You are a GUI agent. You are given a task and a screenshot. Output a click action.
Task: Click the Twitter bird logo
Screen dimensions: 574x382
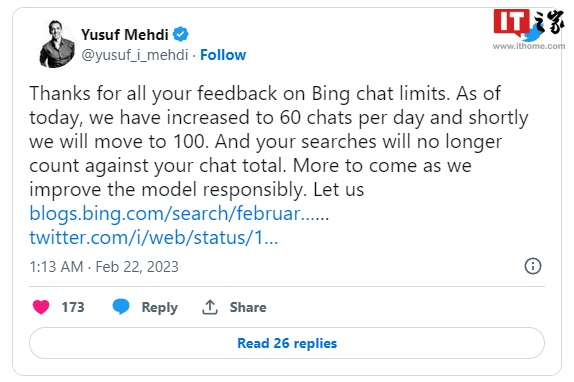(533, 34)
